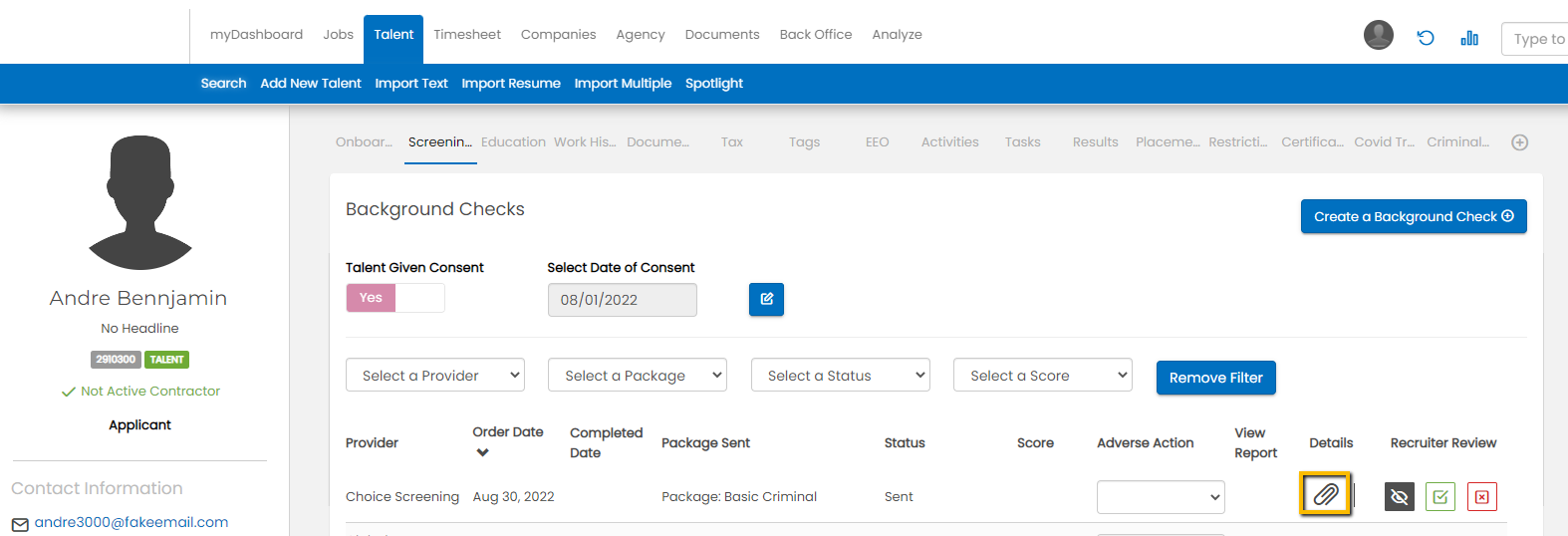Click the email envelope icon
Viewport: 1568px width, 536px height.
20,524
